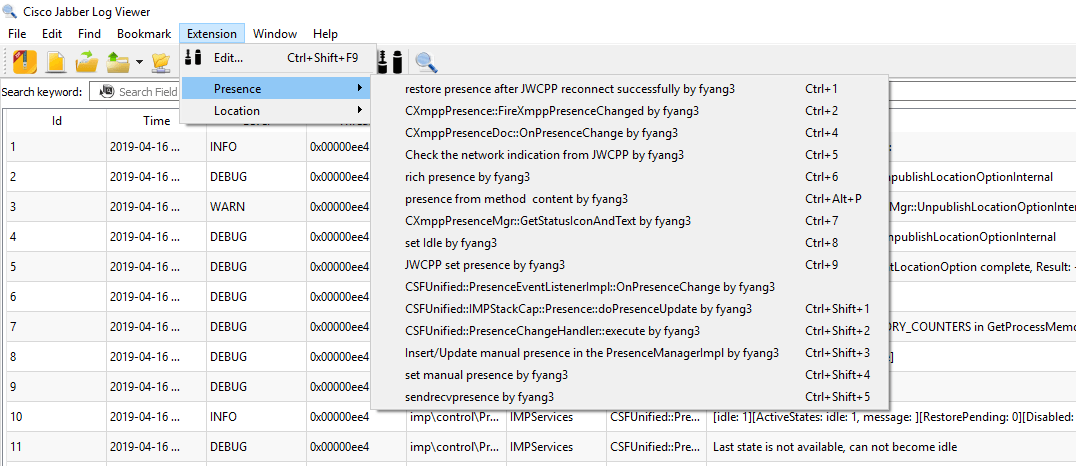Click the magnifying glass search toolbar icon
This screenshot has width=1076, height=466.
point(427,62)
